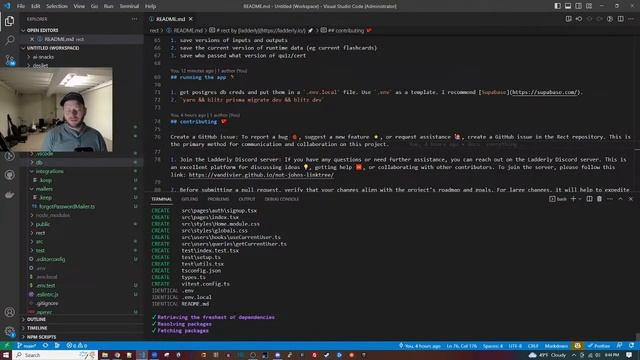This screenshot has width=640, height=360.
Task: Split the editor right
Action: tap(620, 19)
